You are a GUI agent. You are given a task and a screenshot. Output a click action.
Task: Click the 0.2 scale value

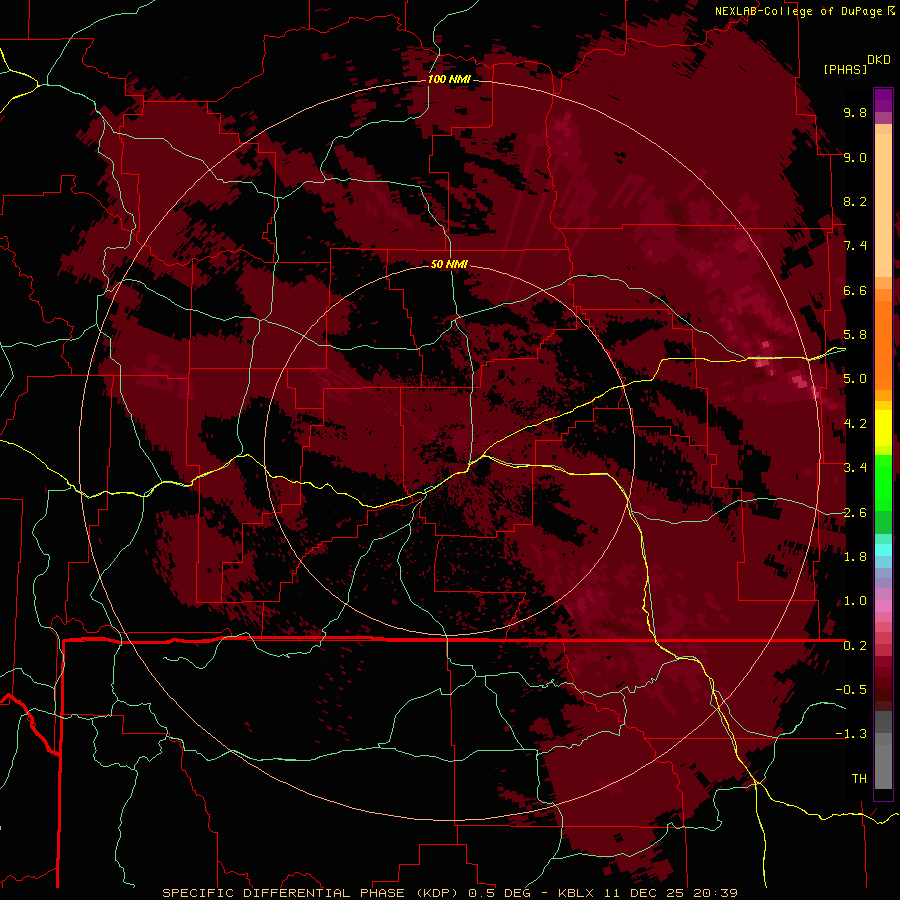click(855, 646)
